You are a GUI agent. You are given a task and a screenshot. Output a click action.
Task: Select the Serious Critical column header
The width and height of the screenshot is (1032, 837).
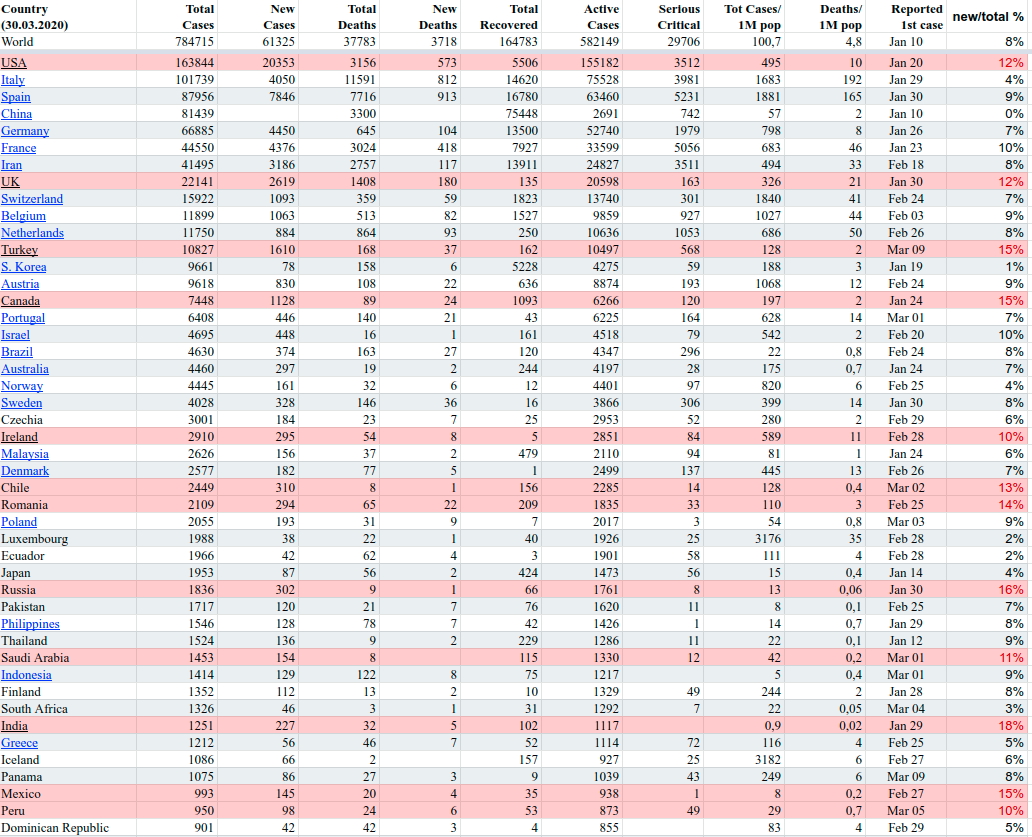click(678, 16)
